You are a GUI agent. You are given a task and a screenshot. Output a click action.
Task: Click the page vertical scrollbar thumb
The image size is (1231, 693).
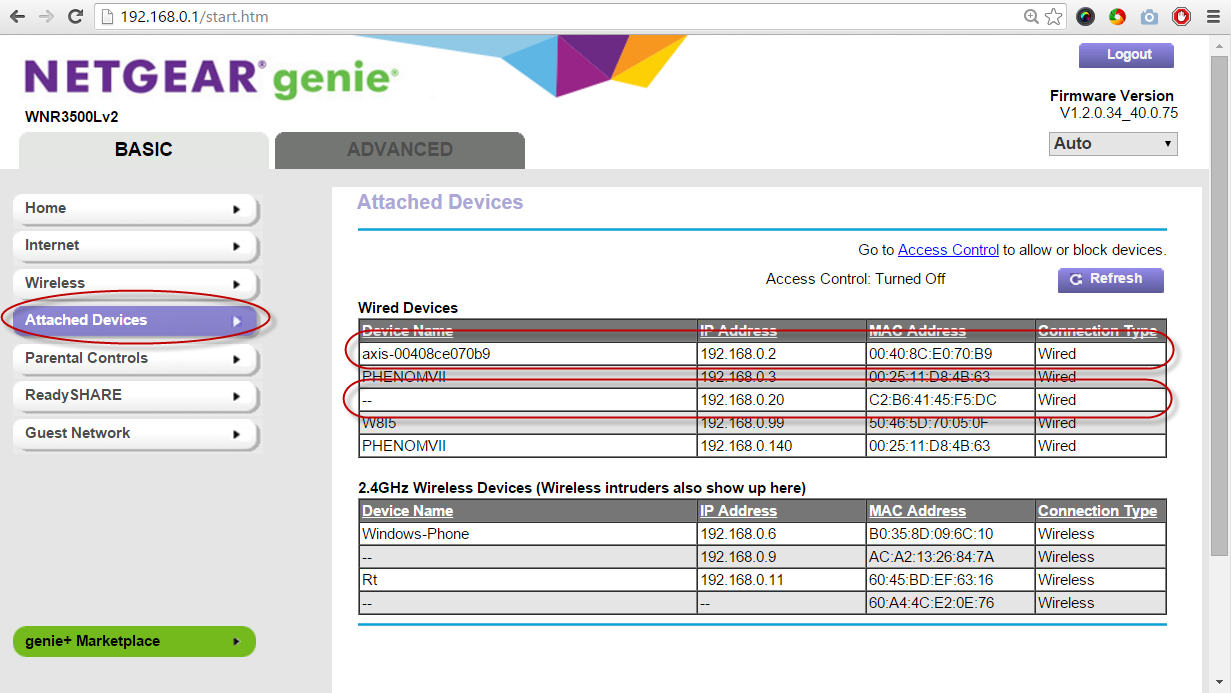(x=1220, y=305)
